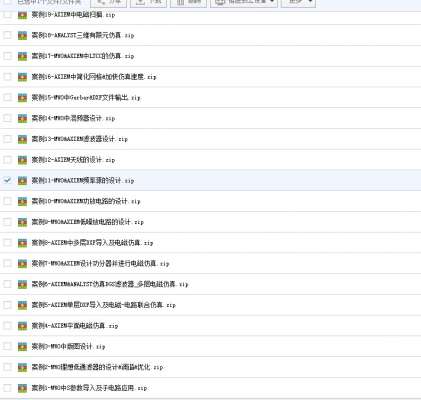
Task: Open file name 案例13-MWO&AXIEM滤波器设计.zip
Action: click(80, 139)
